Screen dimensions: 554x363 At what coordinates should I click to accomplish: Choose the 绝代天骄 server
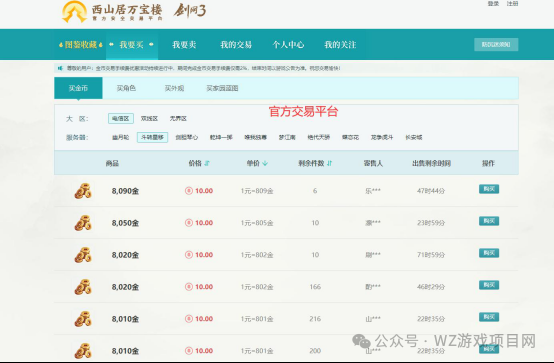pyautogui.click(x=318, y=137)
